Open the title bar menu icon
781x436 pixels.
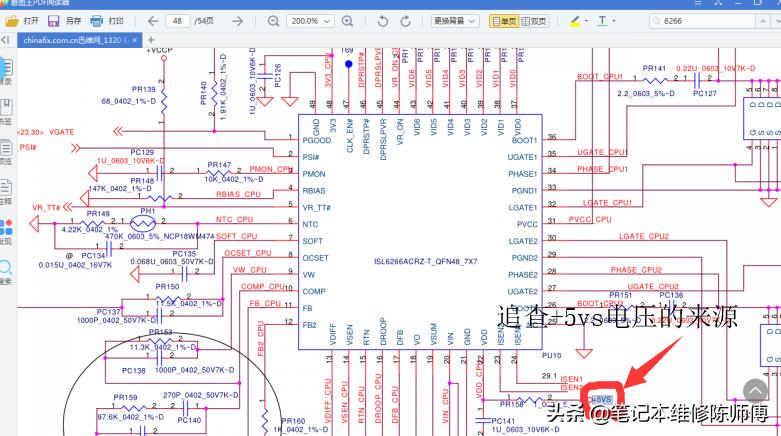coord(698,3)
